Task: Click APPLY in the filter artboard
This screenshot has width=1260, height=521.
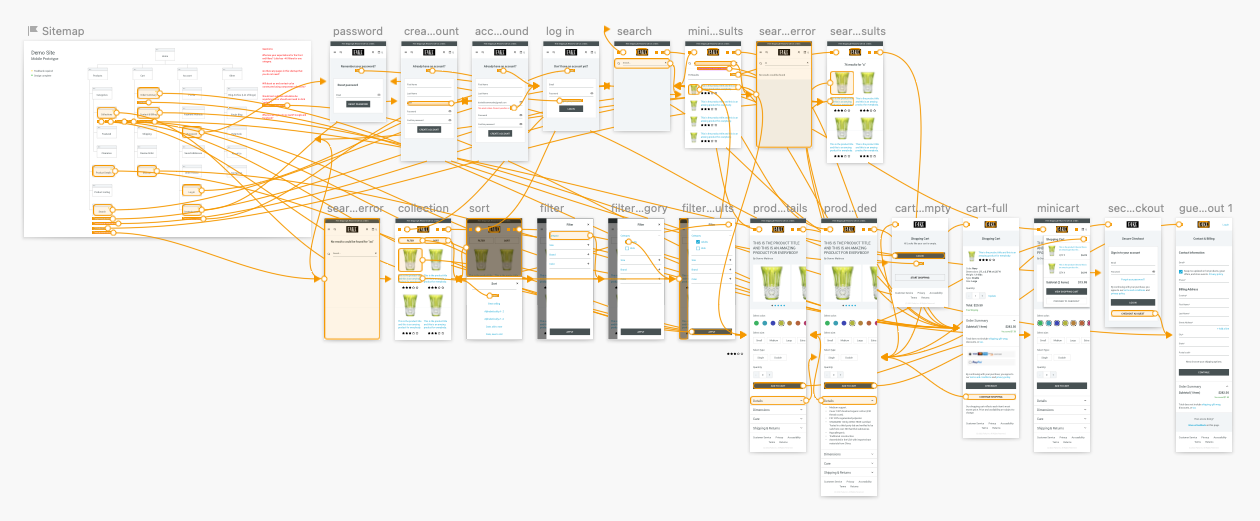Action: click(x=569, y=332)
